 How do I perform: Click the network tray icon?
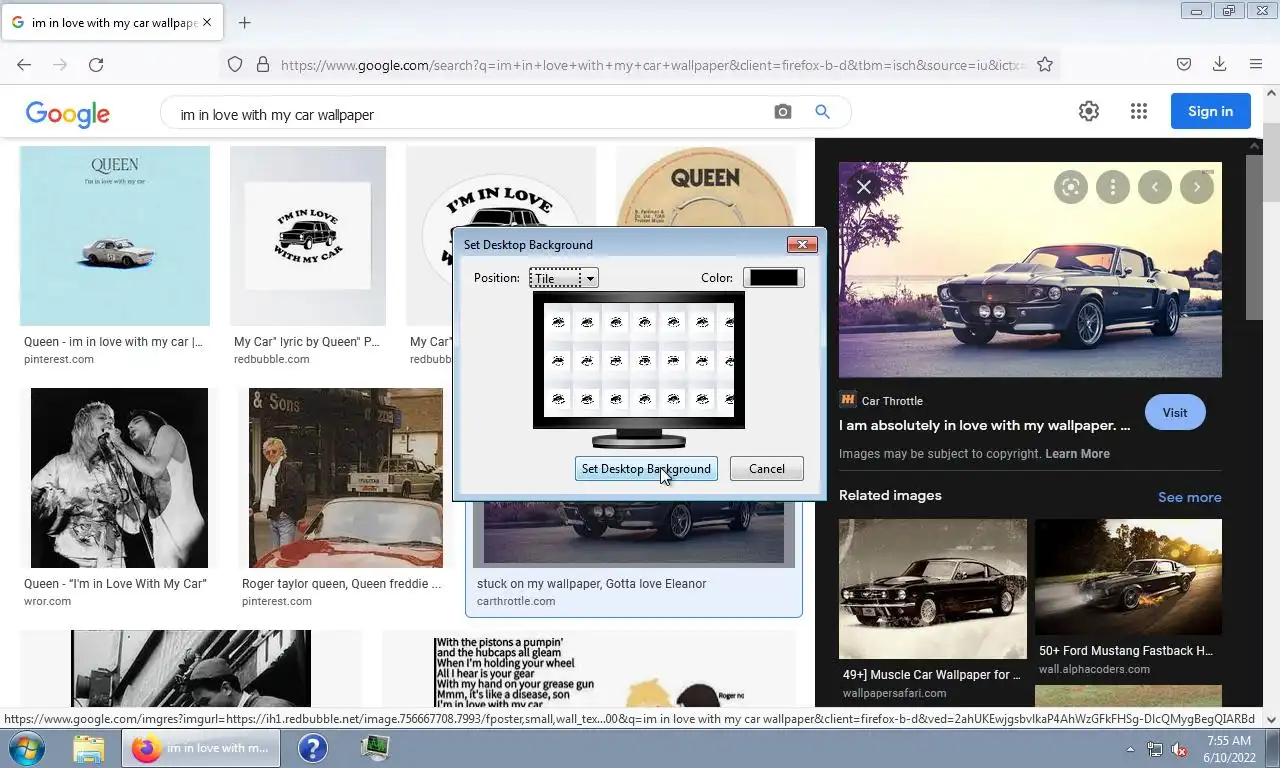click(x=1155, y=749)
